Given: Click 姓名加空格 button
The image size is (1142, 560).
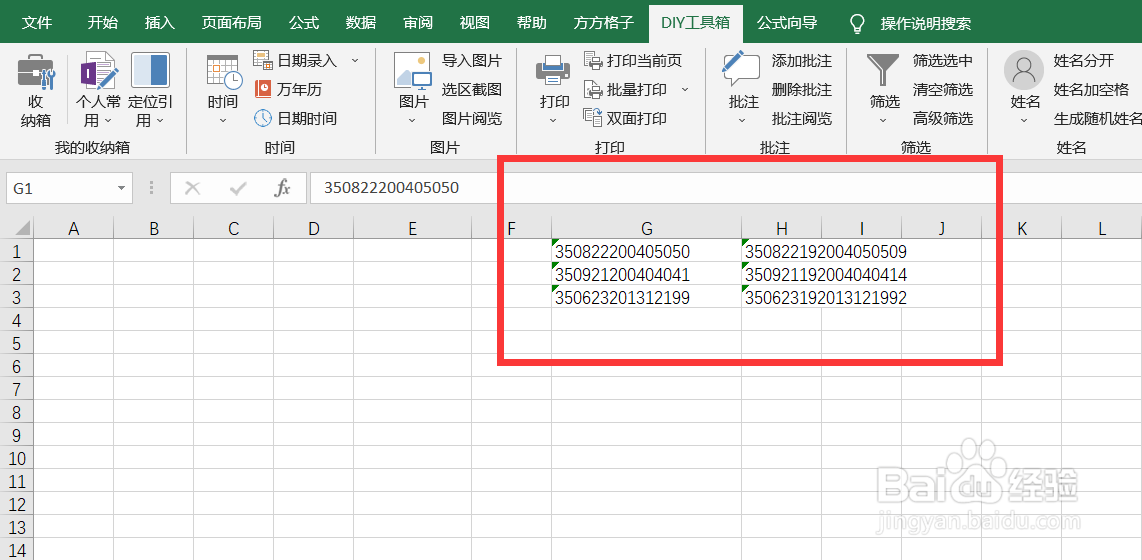Looking at the screenshot, I should point(1091,90).
